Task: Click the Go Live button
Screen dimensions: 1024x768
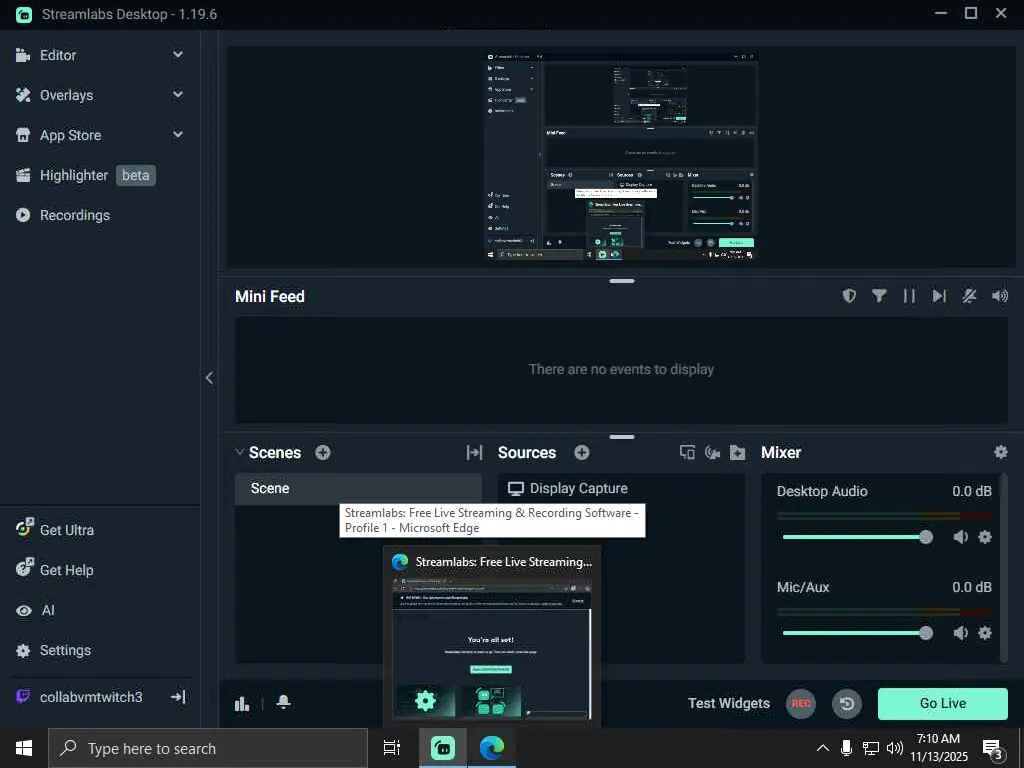Action: pos(942,703)
